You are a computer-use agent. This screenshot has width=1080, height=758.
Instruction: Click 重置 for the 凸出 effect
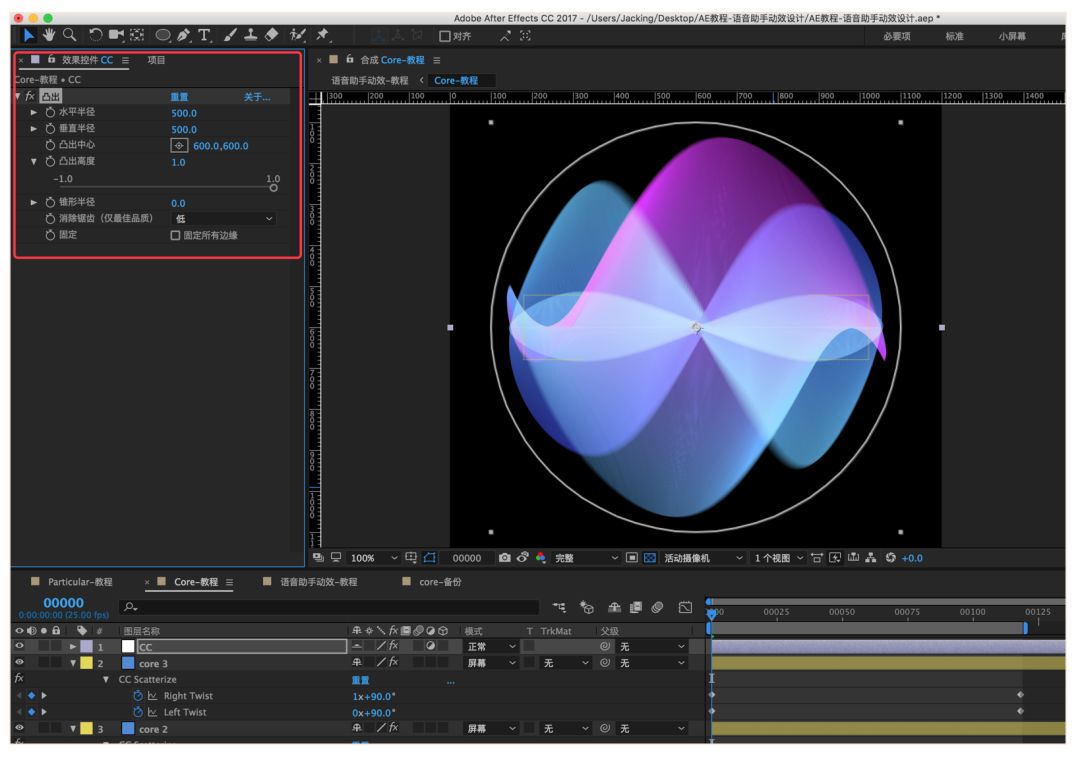[179, 97]
